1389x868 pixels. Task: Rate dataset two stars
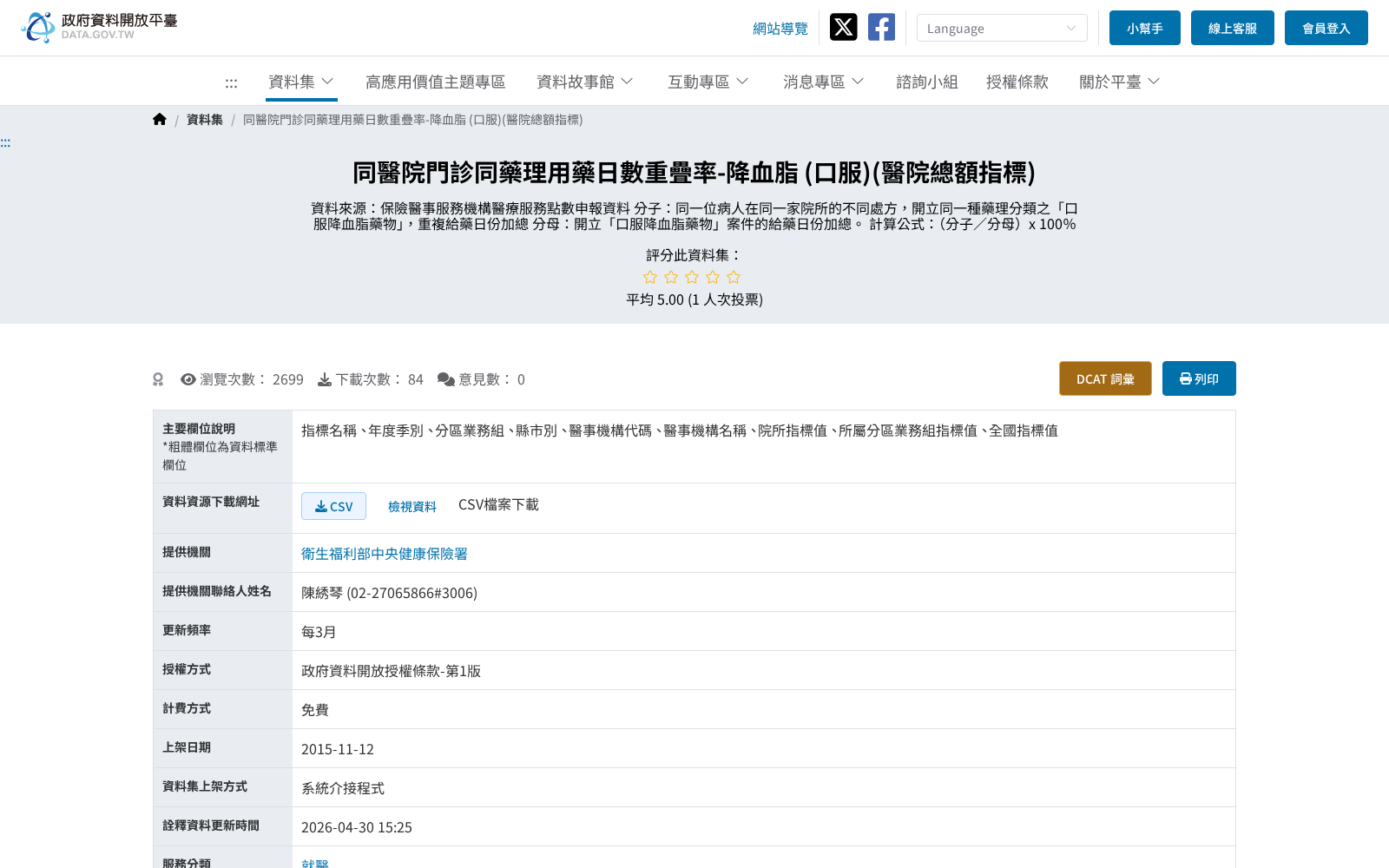[x=671, y=277]
